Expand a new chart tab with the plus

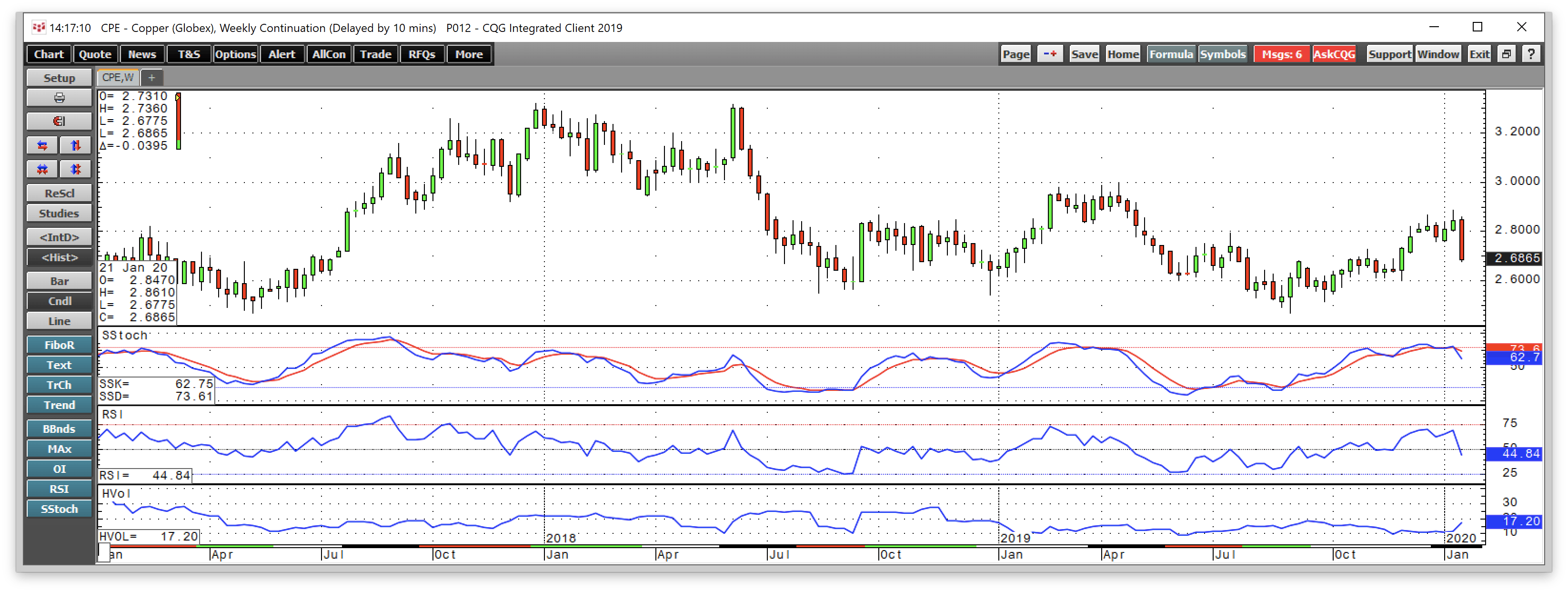(151, 77)
